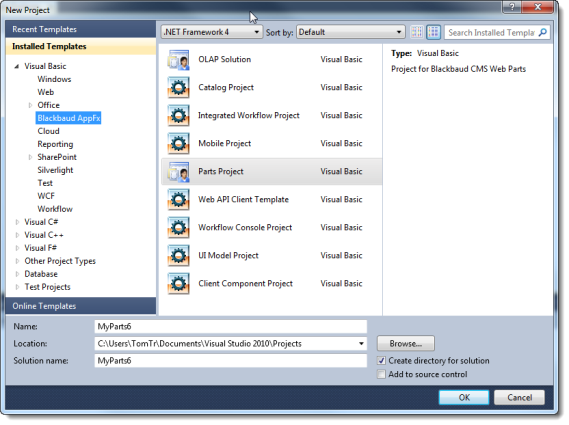
Task: Expand the Visual C# tree node
Action: pyautogui.click(x=17, y=222)
